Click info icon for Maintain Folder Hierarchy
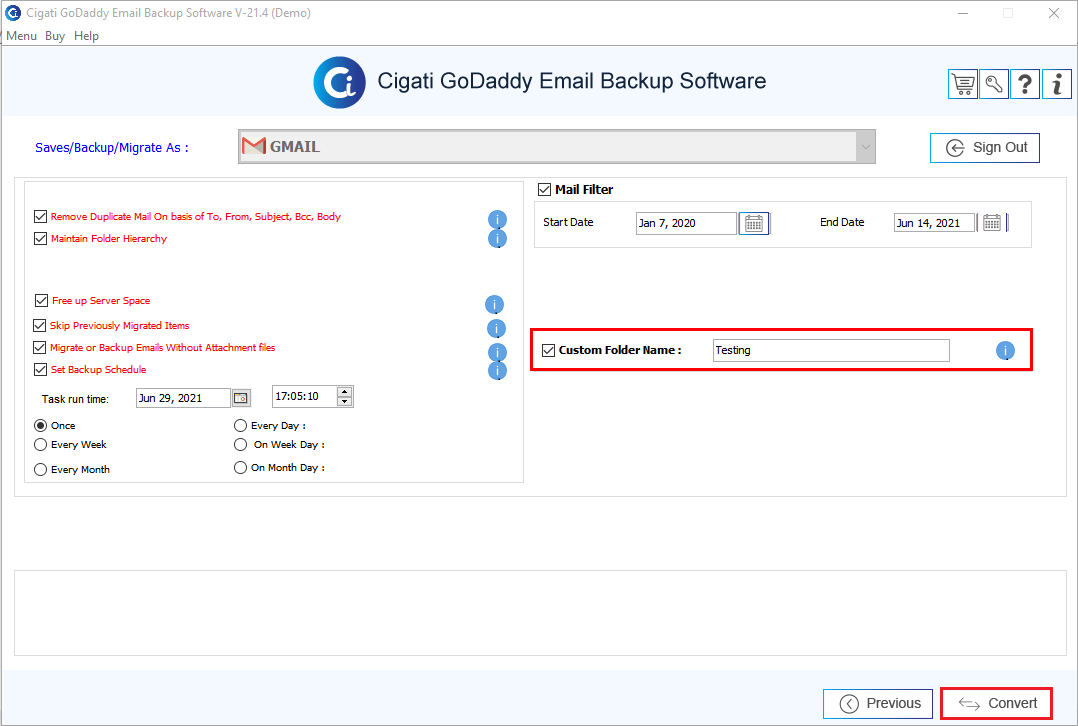1078x726 pixels. pos(497,239)
